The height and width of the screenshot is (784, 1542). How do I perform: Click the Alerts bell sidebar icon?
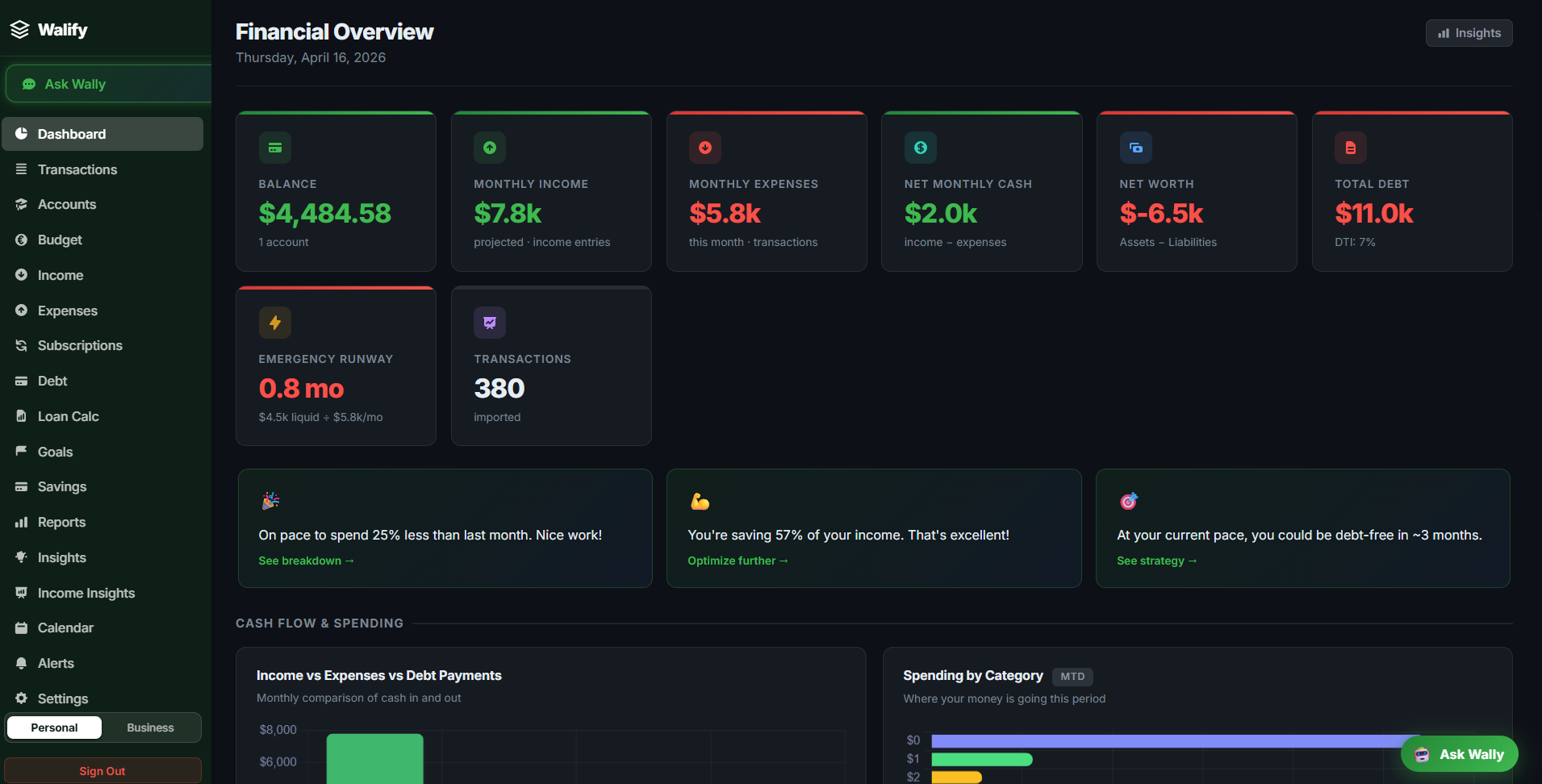22,663
